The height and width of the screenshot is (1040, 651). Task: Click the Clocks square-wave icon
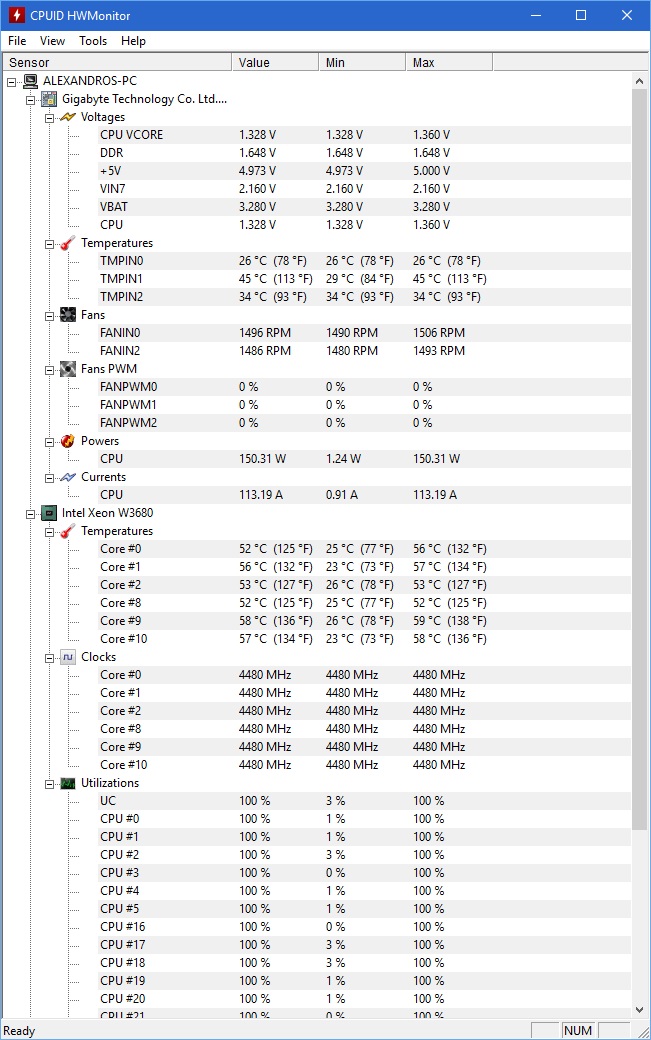[x=68, y=657]
